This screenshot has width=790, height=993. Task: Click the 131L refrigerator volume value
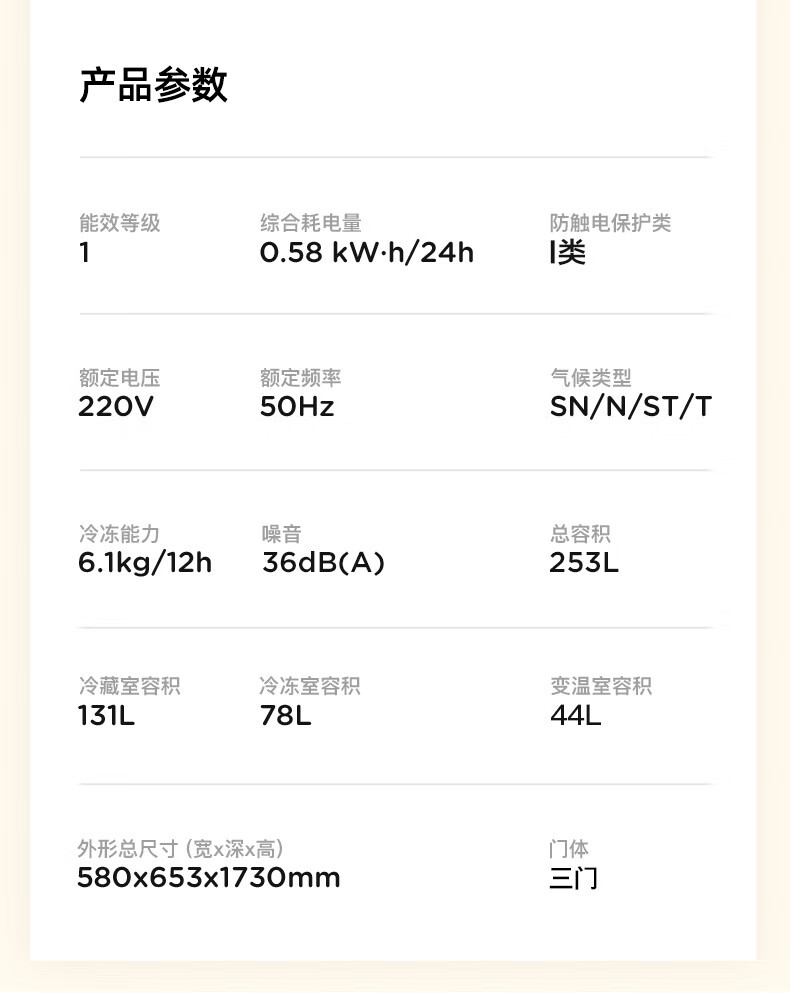[106, 716]
